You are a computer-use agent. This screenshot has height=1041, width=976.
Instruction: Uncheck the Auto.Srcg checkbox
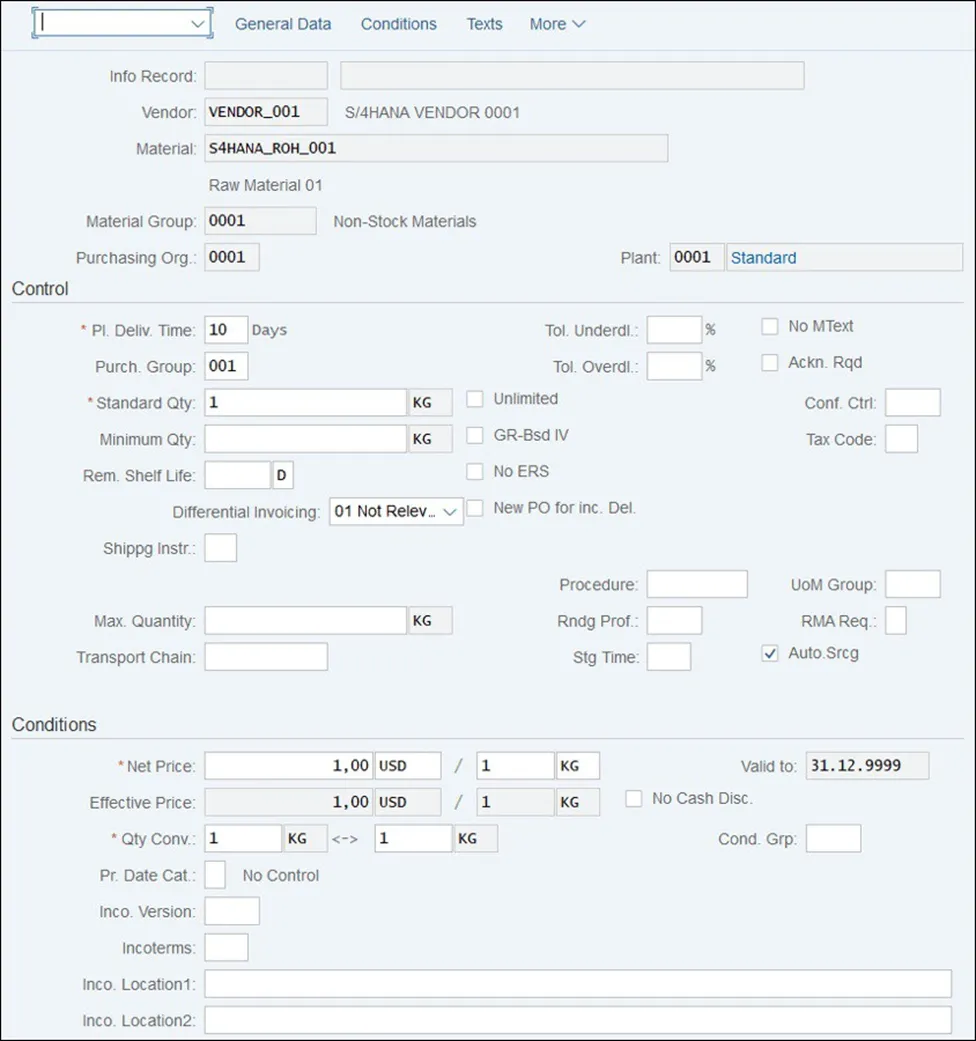click(770, 654)
